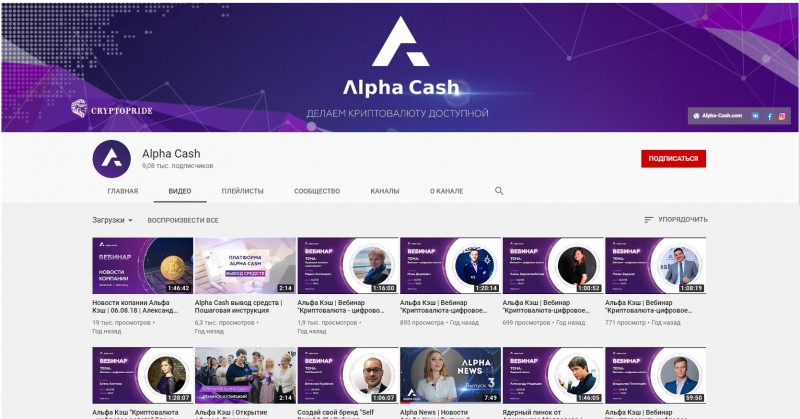Click Воспроизвести все to play all
Image resolution: width=800 pixels, height=419 pixels.
[x=183, y=220]
